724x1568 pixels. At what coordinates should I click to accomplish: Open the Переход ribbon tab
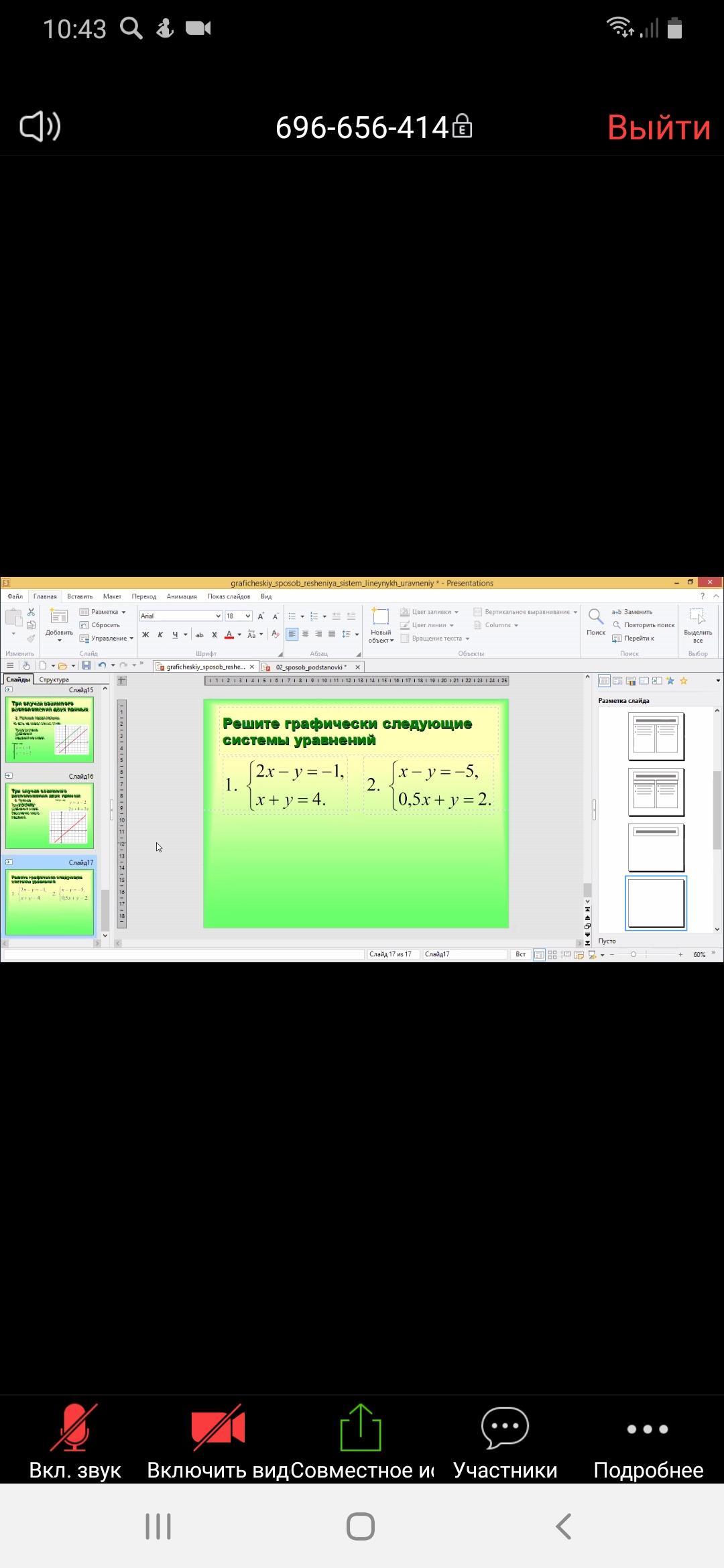pos(144,596)
